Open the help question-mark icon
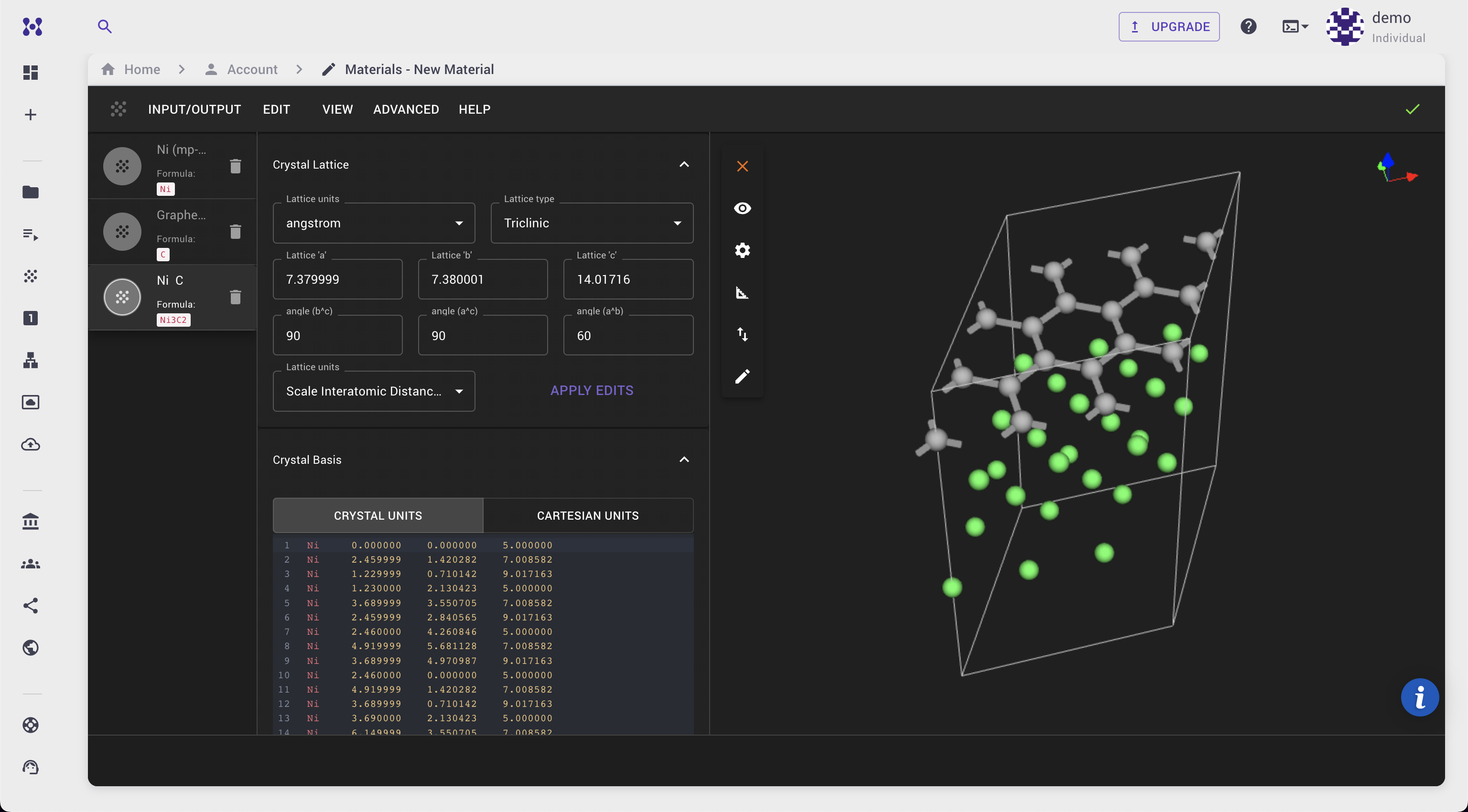Image resolution: width=1468 pixels, height=812 pixels. tap(1249, 26)
